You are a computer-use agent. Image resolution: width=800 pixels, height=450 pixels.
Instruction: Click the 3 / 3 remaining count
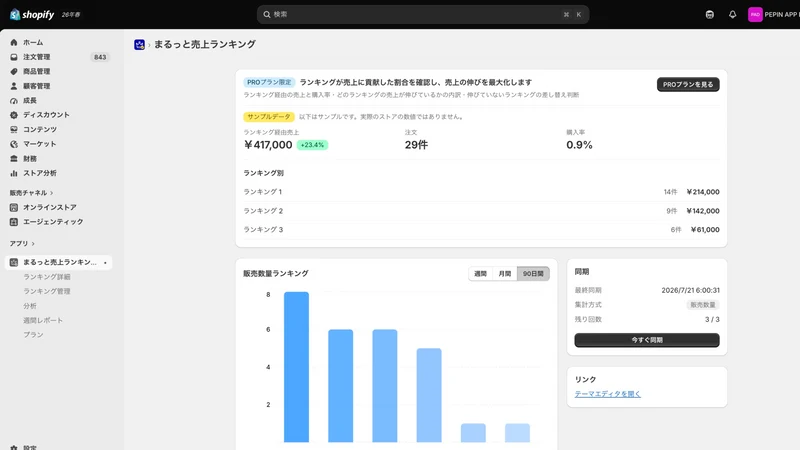[x=712, y=319]
